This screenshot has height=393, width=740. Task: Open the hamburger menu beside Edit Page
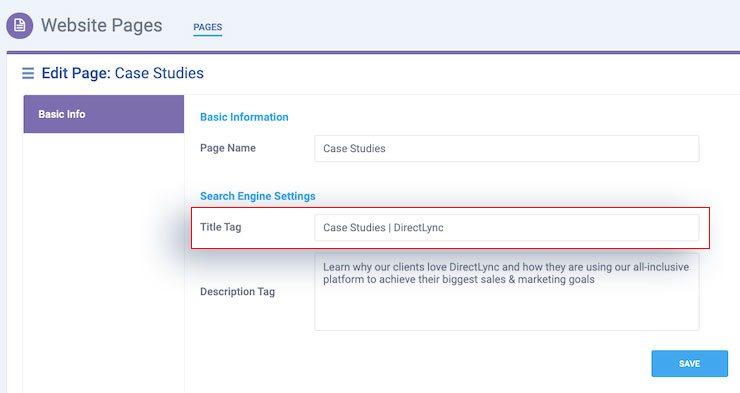tap(28, 73)
